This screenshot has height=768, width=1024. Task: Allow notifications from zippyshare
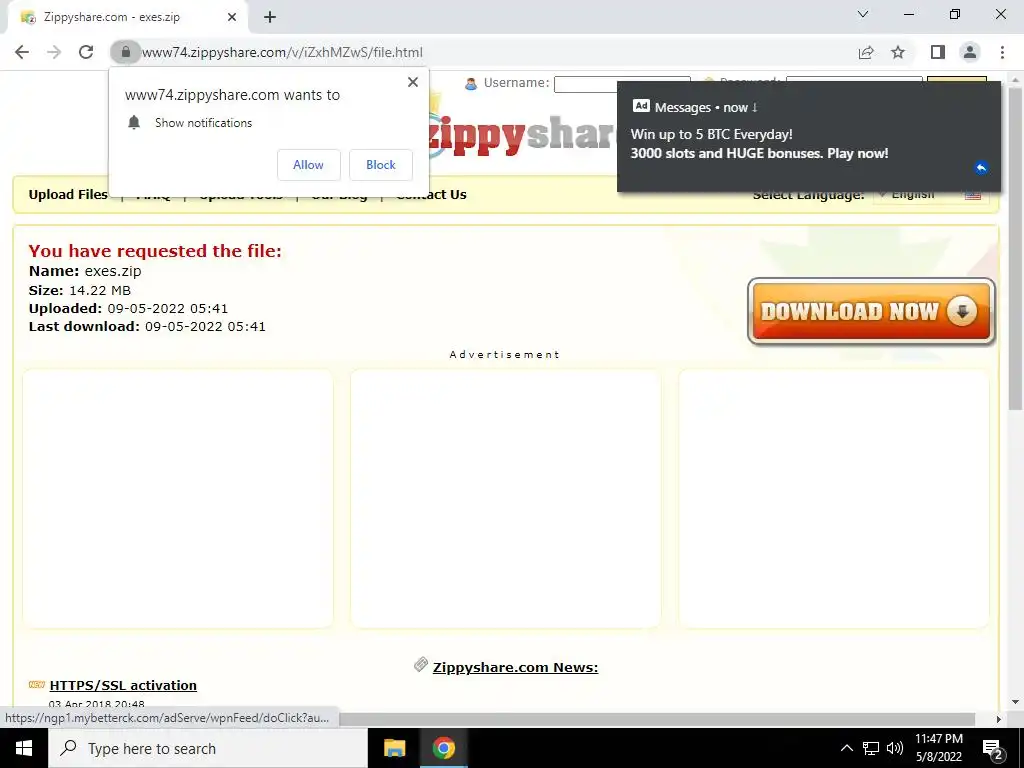308,165
